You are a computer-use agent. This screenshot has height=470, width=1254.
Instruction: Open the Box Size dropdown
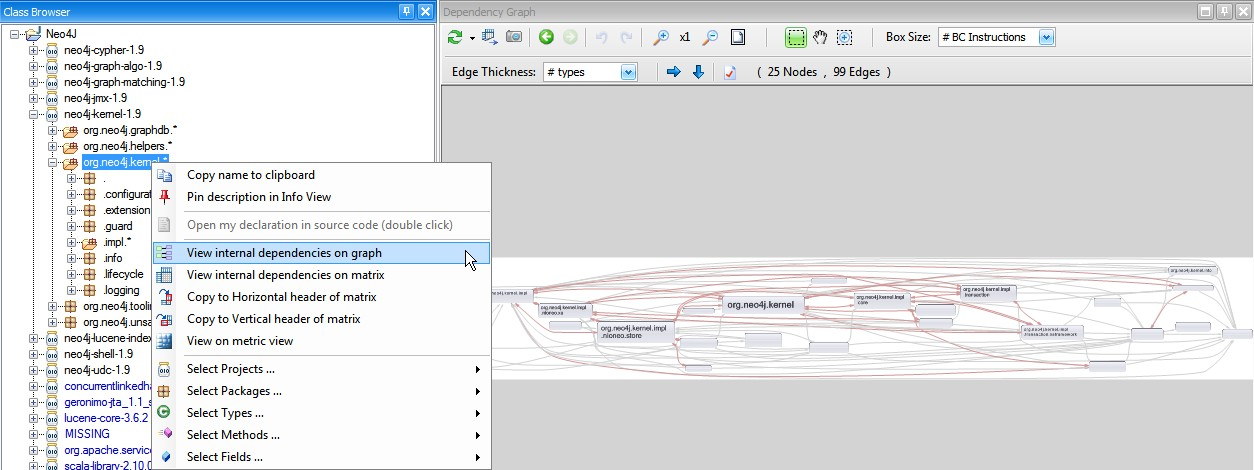click(x=1046, y=37)
